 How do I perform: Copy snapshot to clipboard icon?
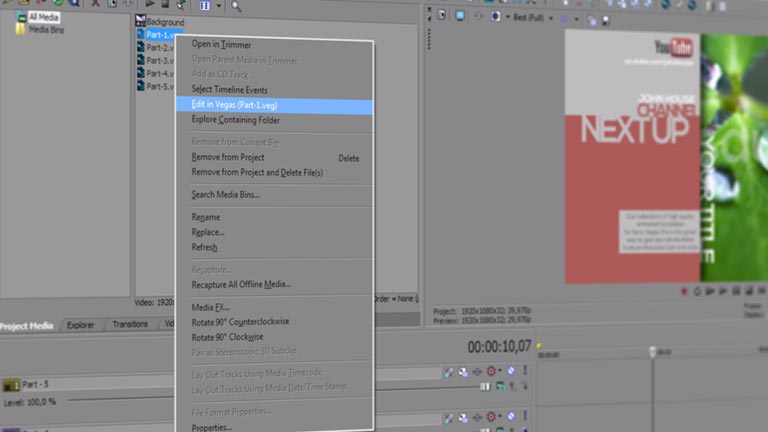tap(592, 21)
